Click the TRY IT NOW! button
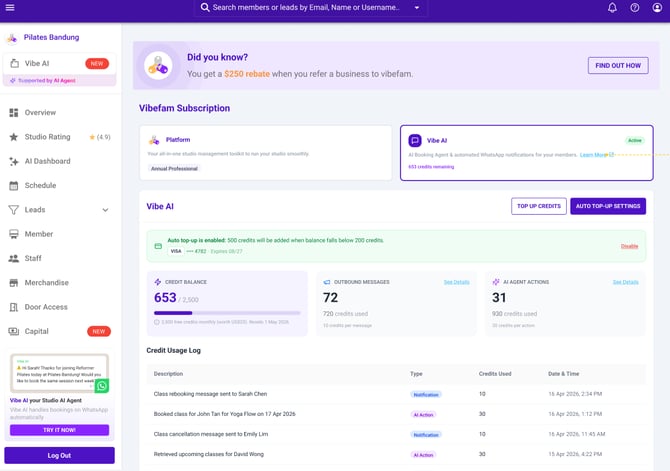 [x=59, y=430]
